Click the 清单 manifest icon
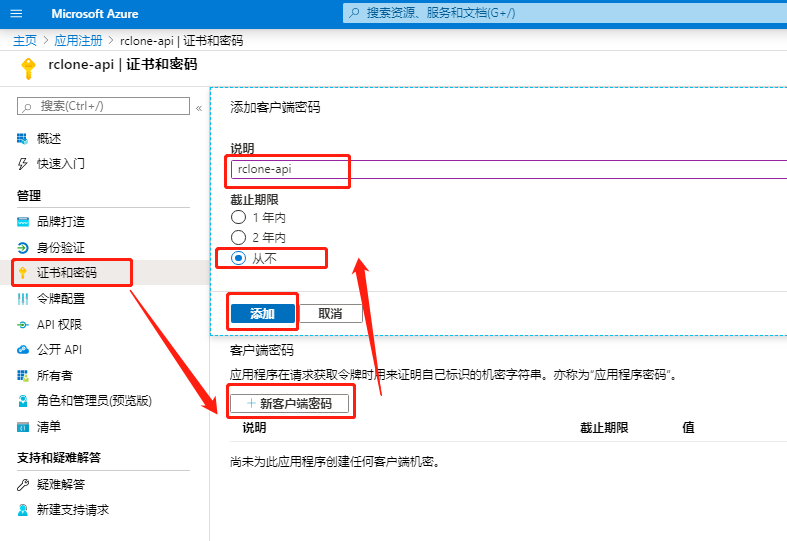Image resolution: width=787 pixels, height=541 pixels. 23,427
